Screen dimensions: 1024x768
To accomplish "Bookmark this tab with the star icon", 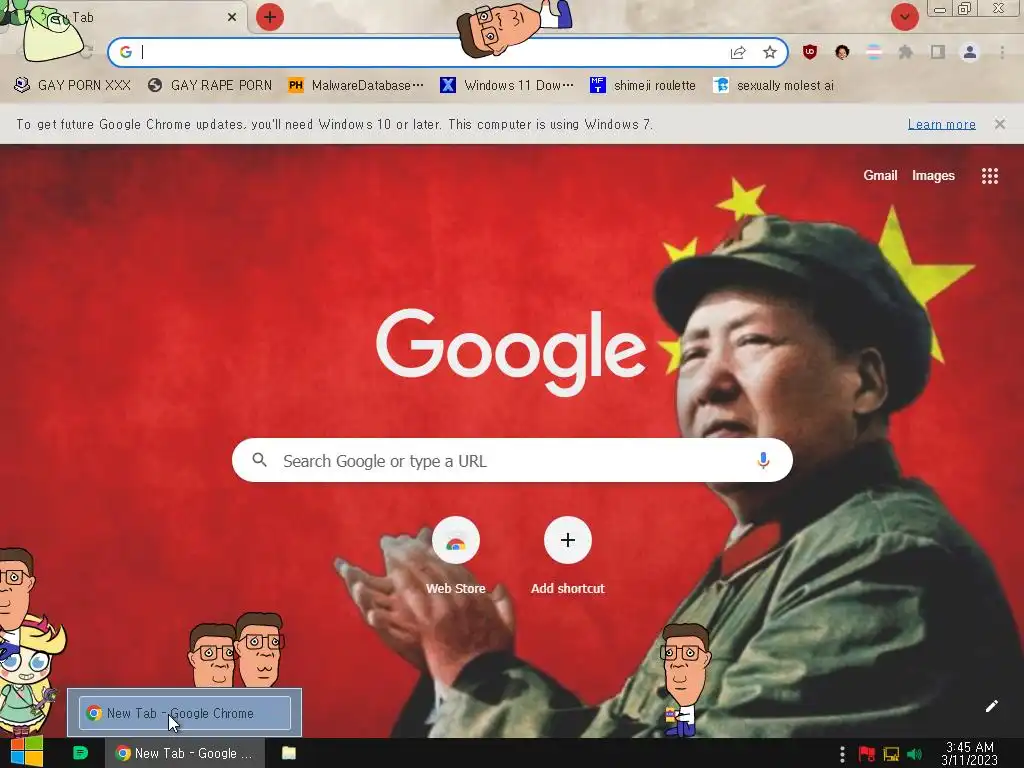I will pos(770,52).
